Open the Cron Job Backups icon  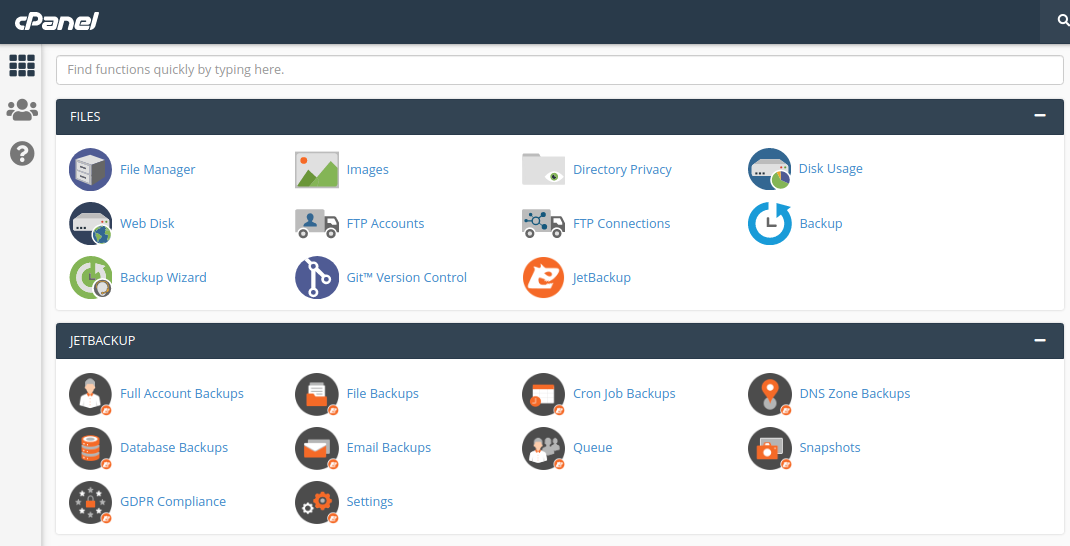(x=543, y=394)
